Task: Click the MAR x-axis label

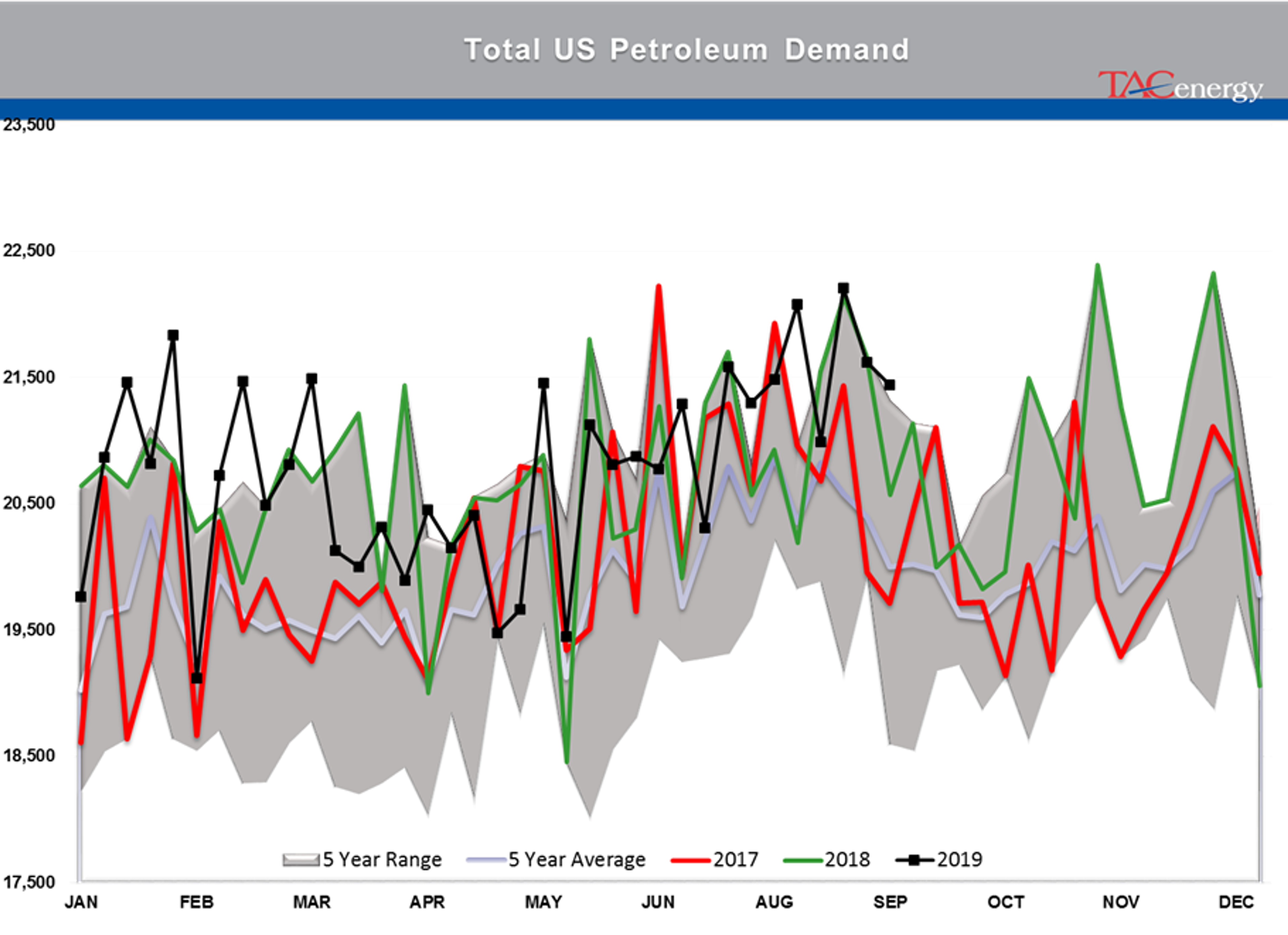Action: coord(312,902)
